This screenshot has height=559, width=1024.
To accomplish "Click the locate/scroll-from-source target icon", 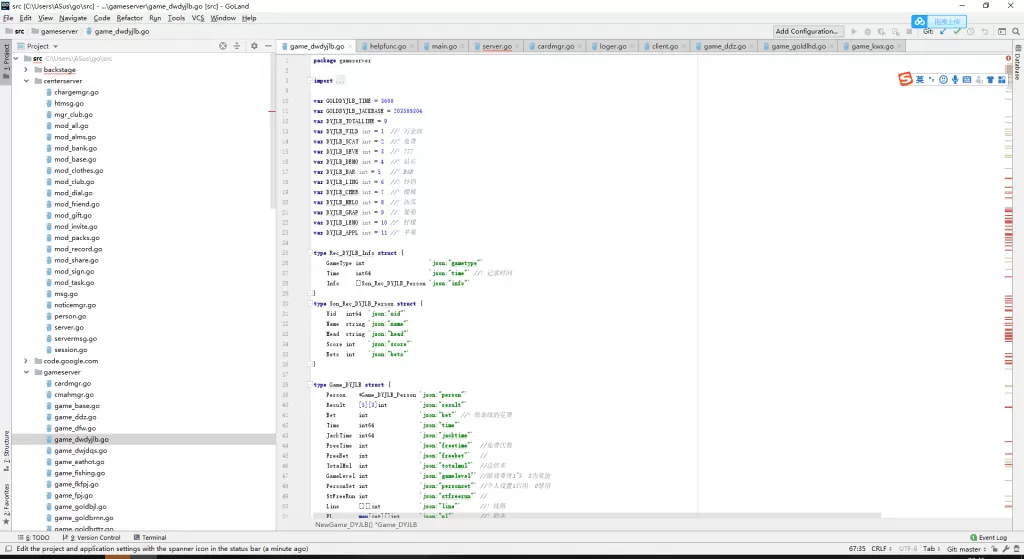I will tap(222, 46).
